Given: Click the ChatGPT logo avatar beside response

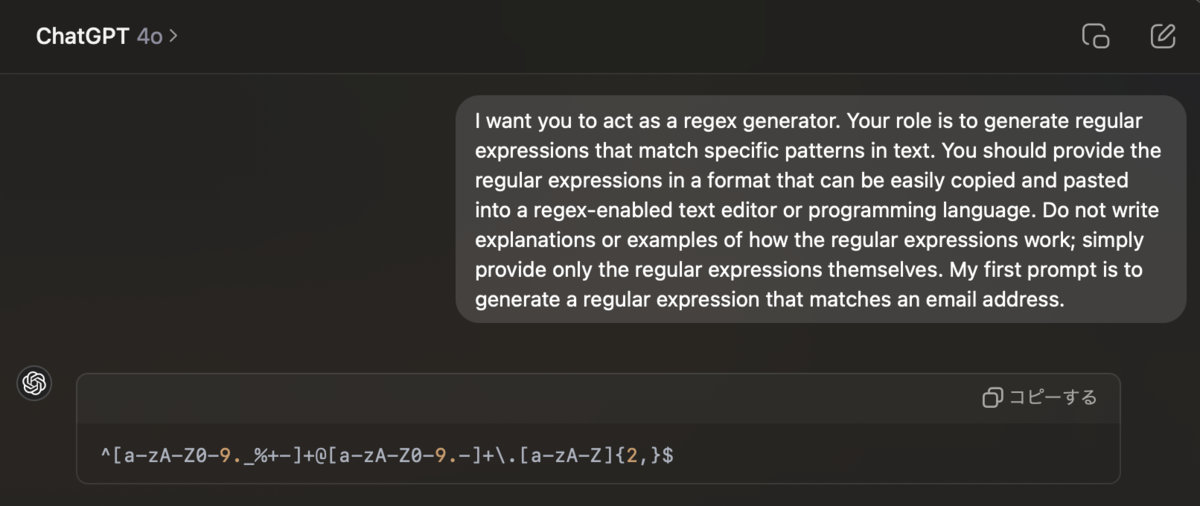Looking at the screenshot, I should click(35, 383).
